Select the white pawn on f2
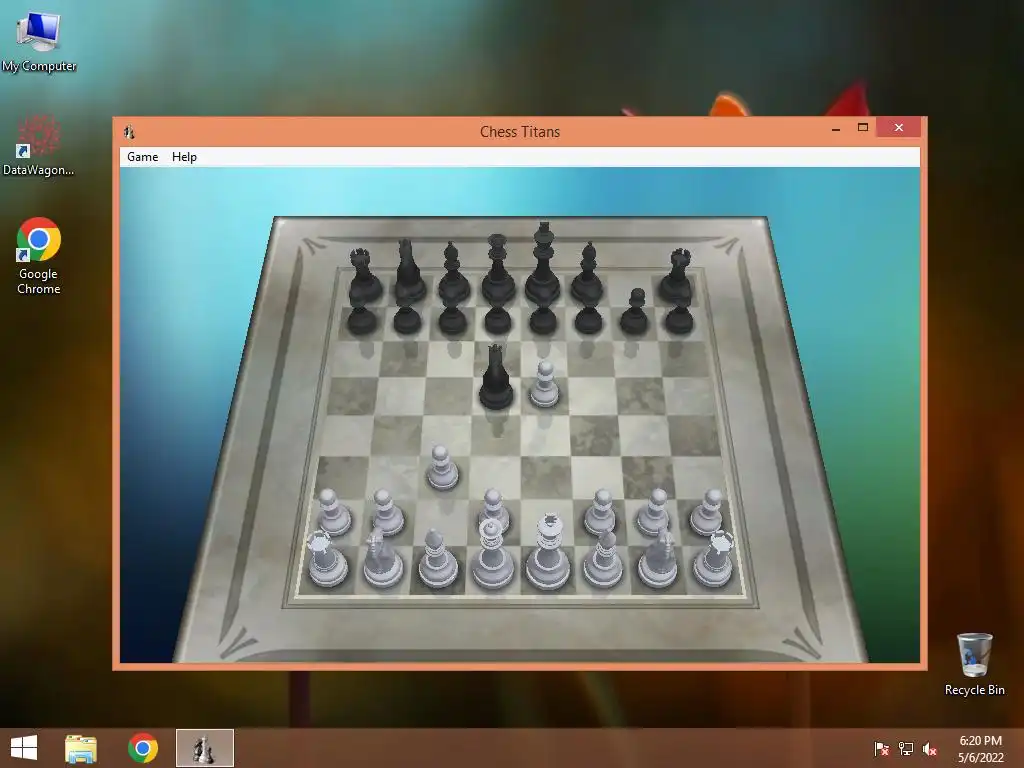1024x768 pixels. coord(600,512)
